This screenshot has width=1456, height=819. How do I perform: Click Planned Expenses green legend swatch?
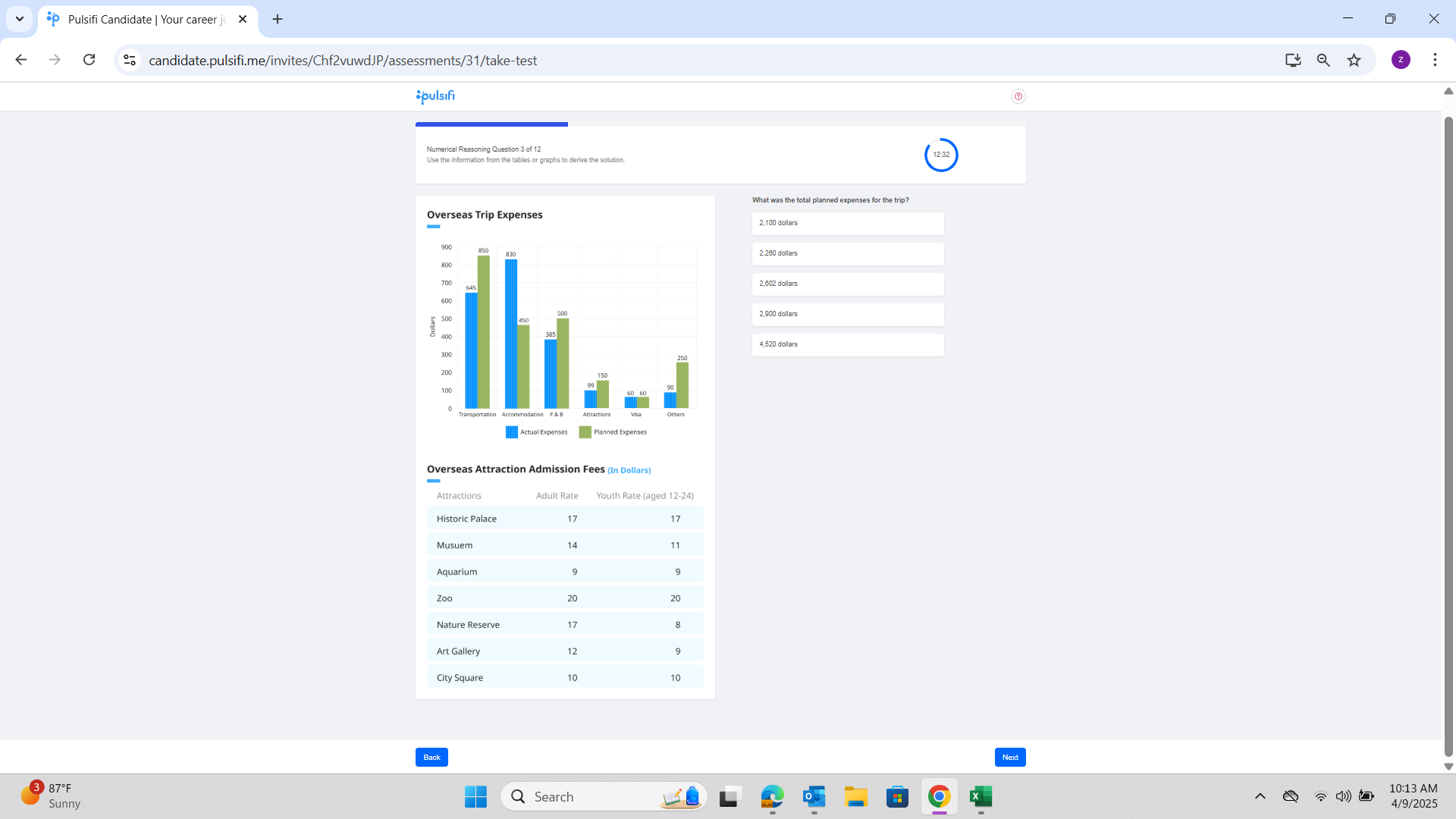click(585, 432)
